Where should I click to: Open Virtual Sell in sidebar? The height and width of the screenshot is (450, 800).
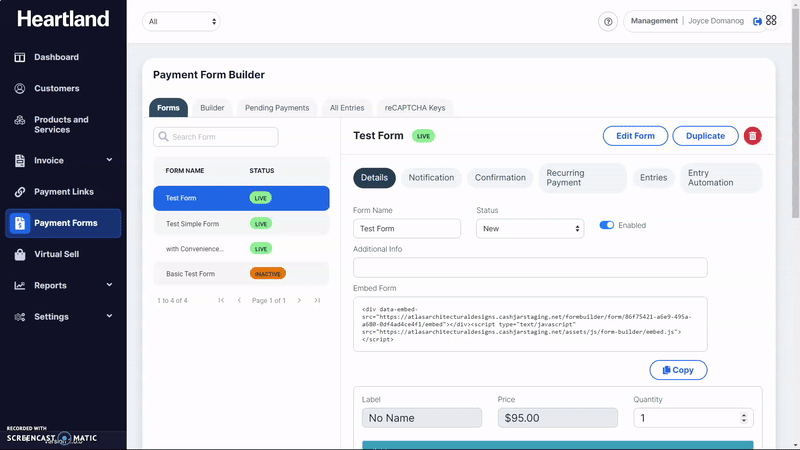(56, 254)
